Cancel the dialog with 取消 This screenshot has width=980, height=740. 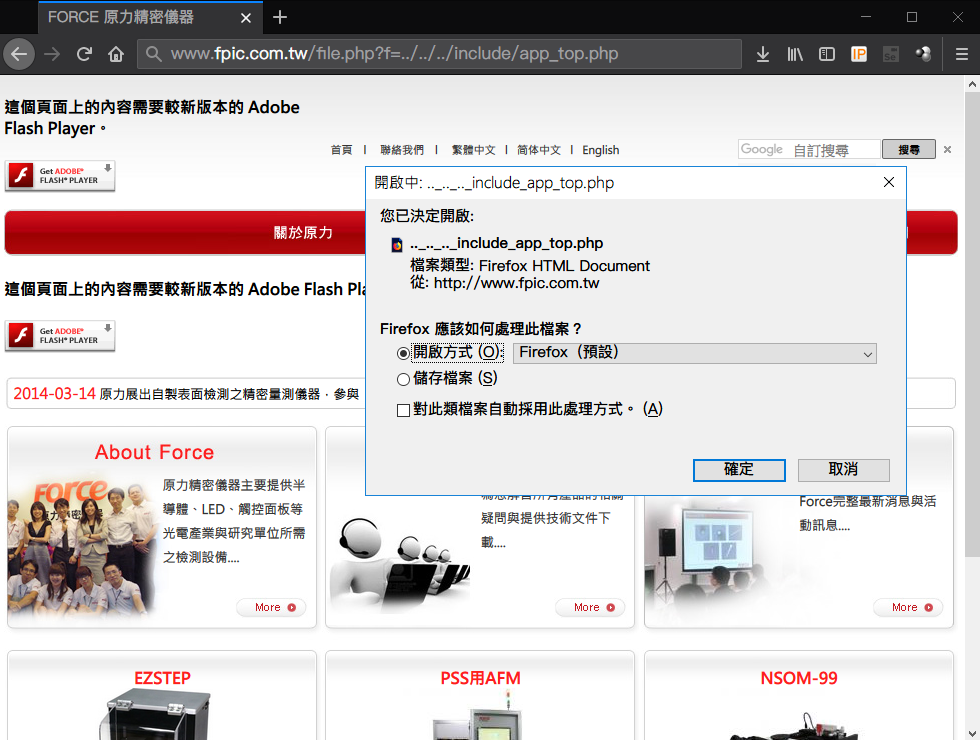[x=843, y=470]
